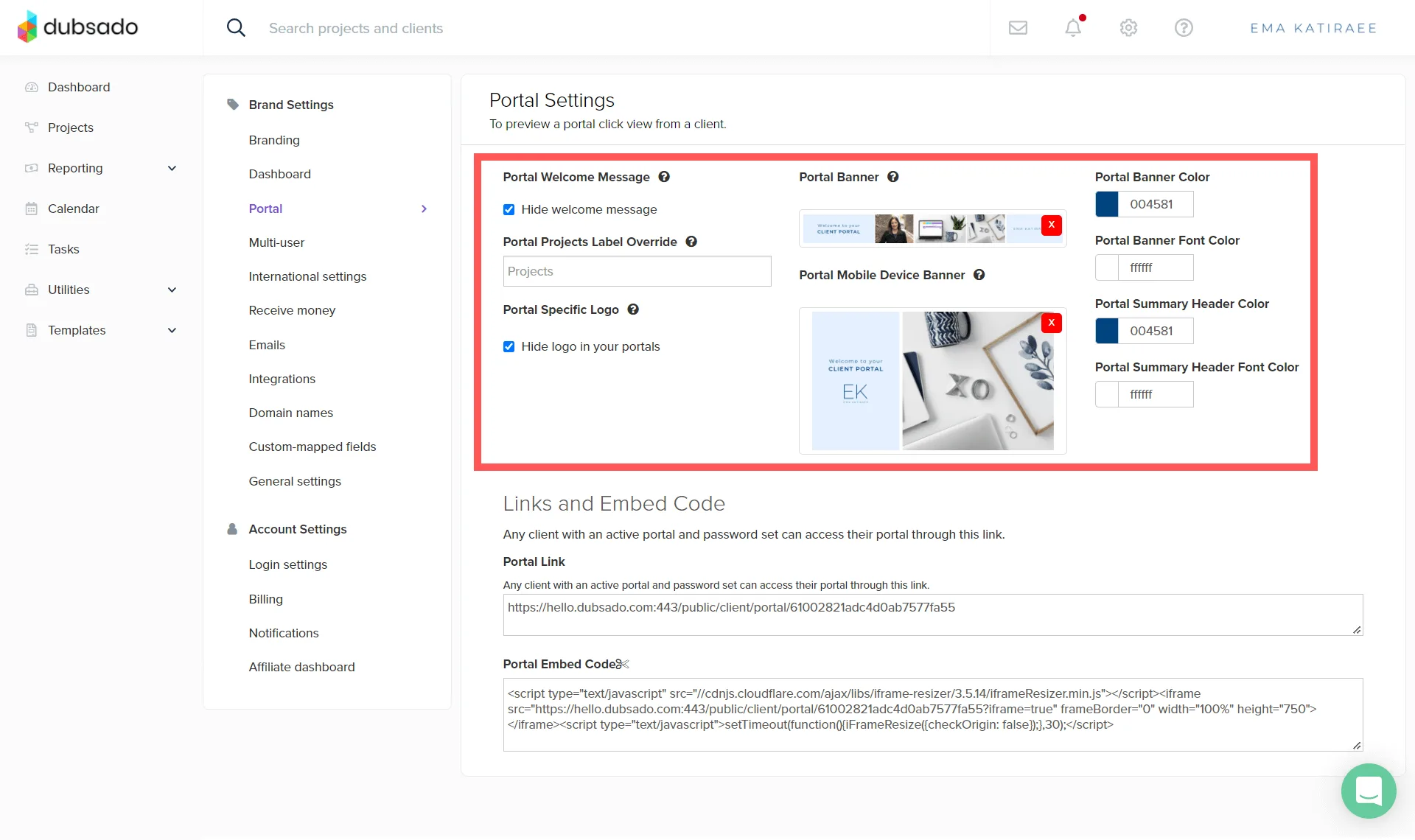Select Portal in Brand Settings
Image resolution: width=1415 pixels, height=840 pixels.
(x=265, y=209)
